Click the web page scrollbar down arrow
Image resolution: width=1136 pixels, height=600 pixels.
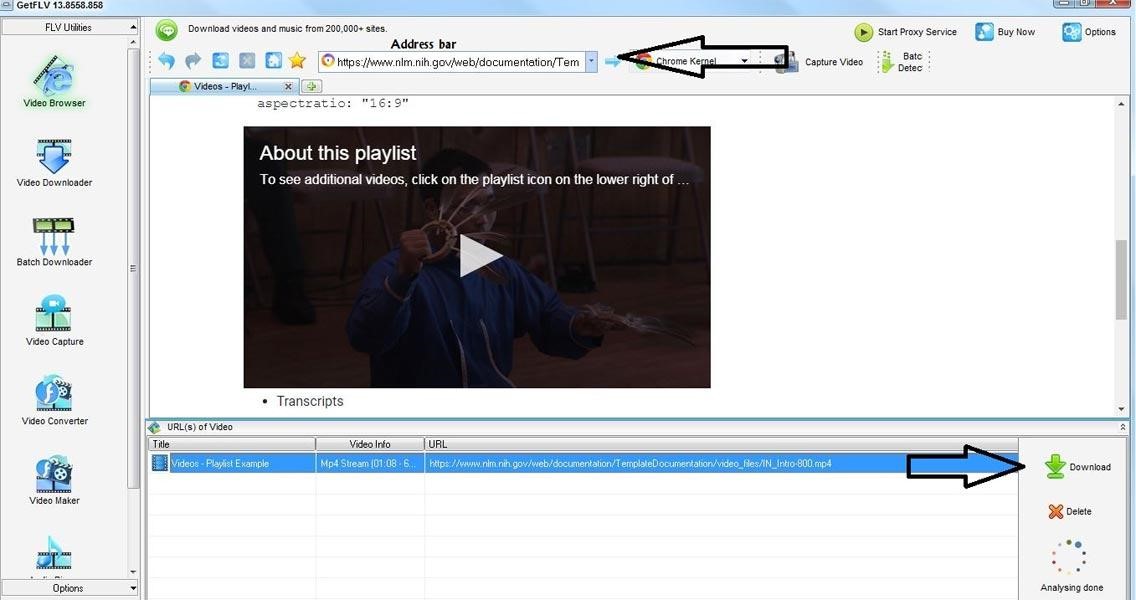pos(1122,409)
